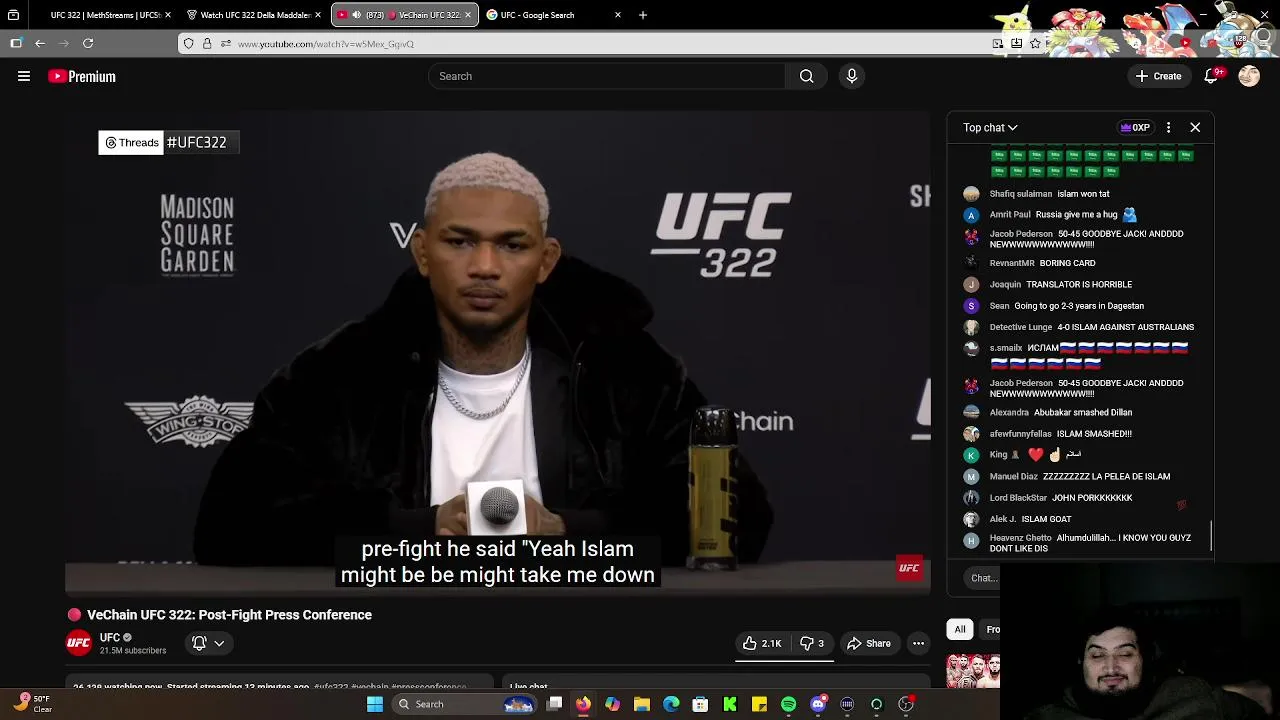
Task: Go to YouTube Premium home logo
Action: click(82, 76)
